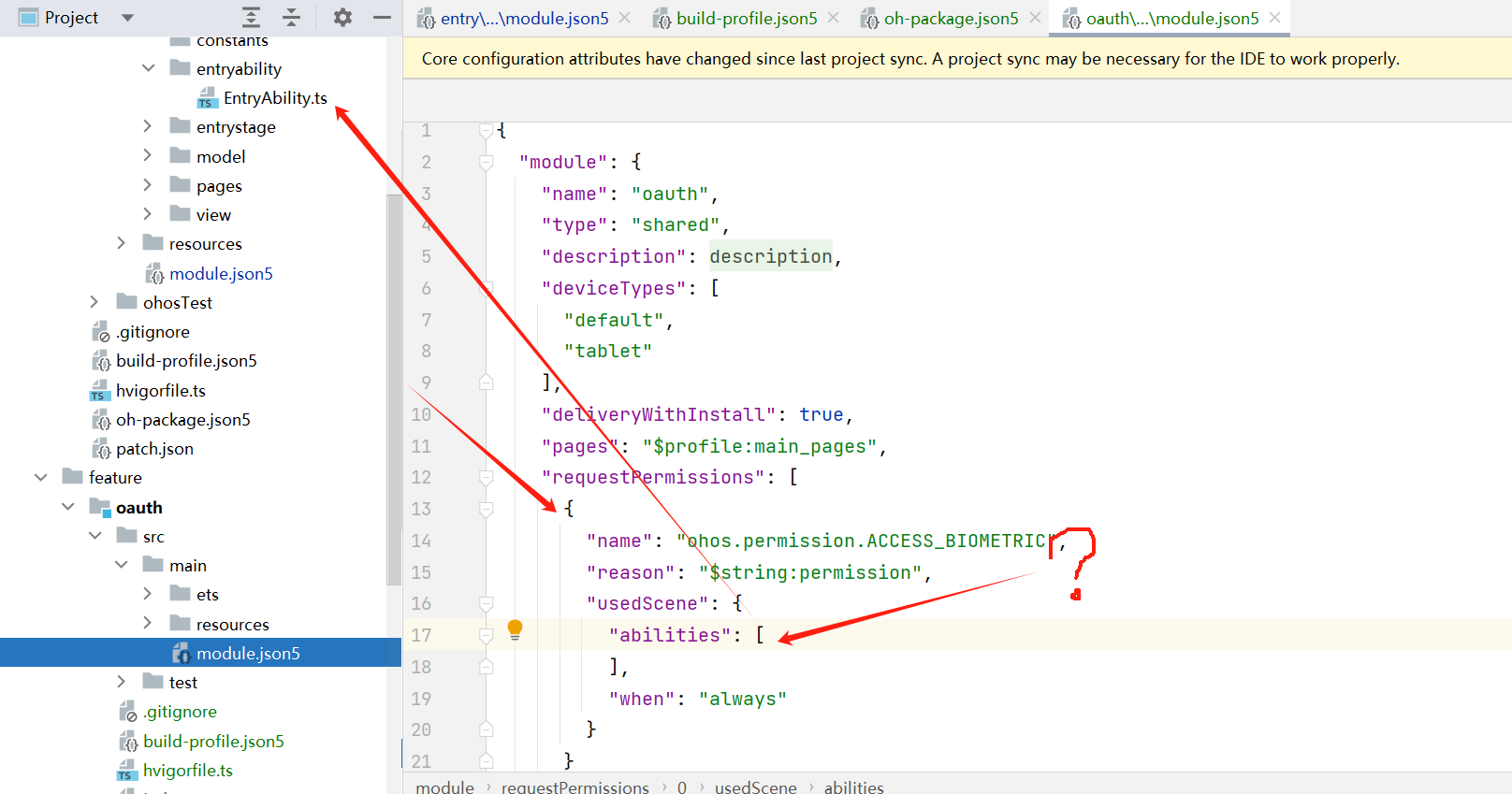The width and height of the screenshot is (1512, 794).
Task: Click breadcrumb item 0
Action: [681, 787]
